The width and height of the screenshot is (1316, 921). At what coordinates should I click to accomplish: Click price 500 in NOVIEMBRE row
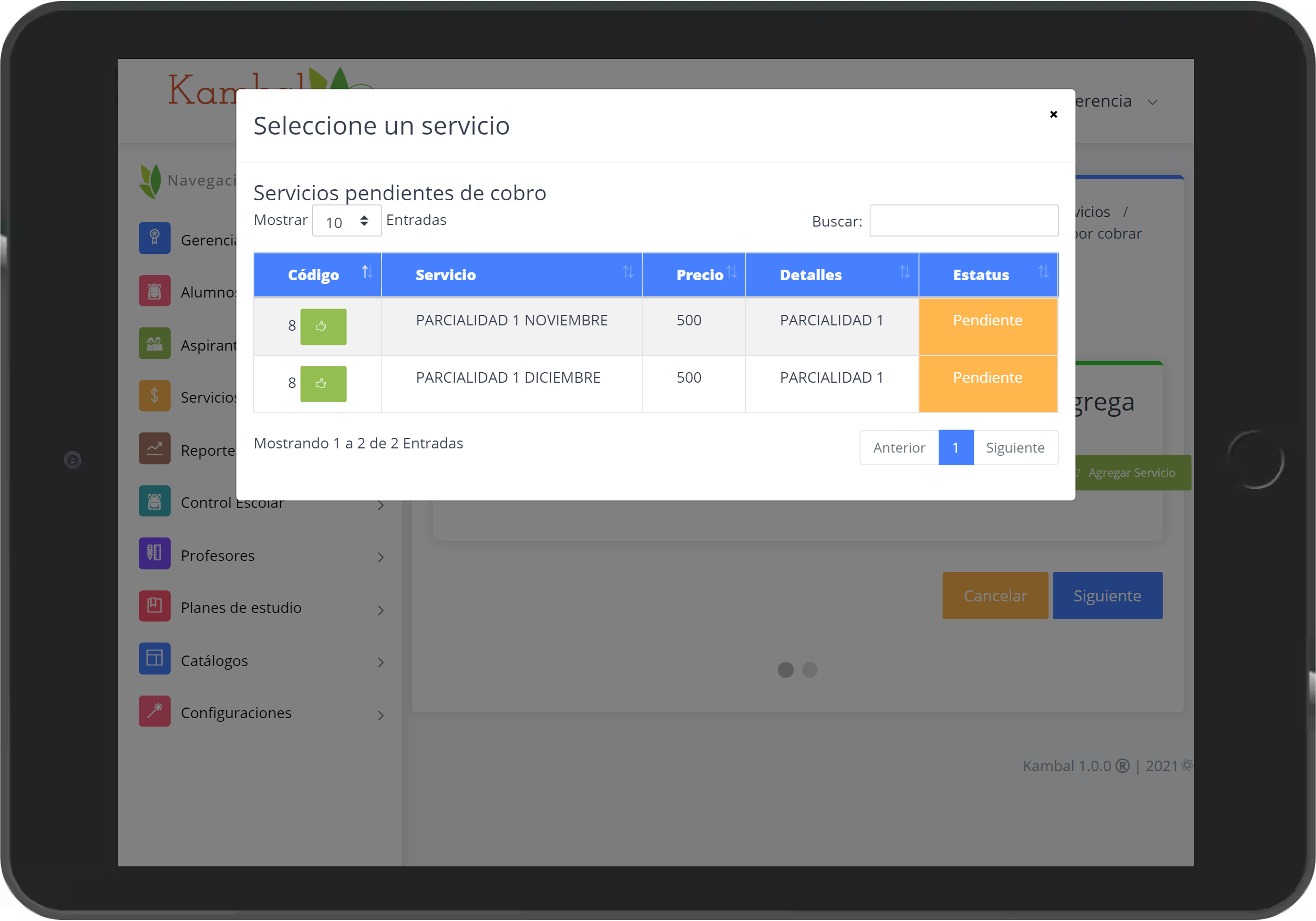coord(689,321)
